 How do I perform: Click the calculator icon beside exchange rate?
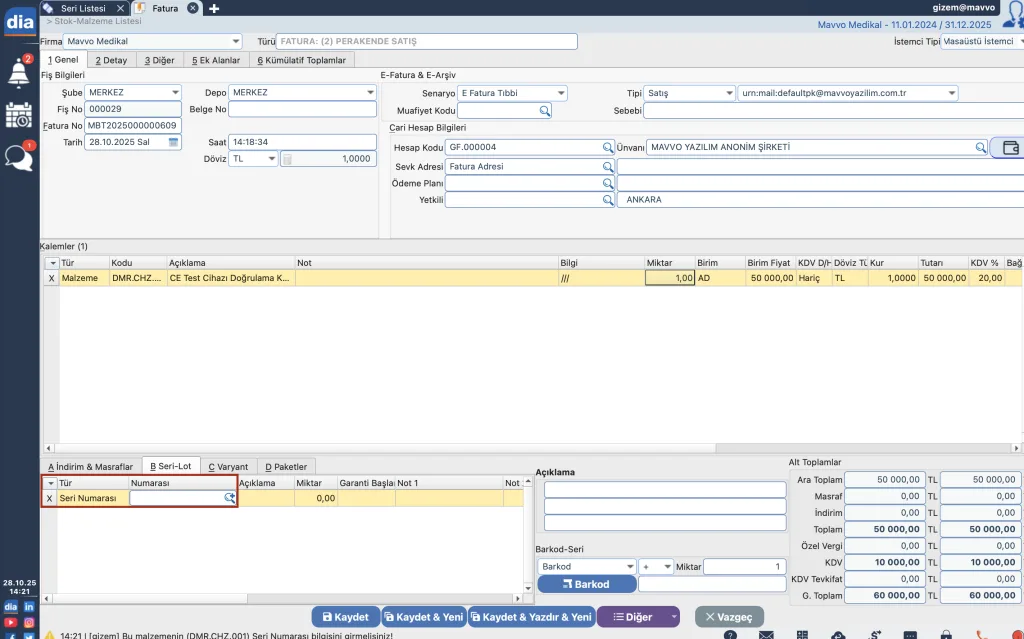coord(287,159)
